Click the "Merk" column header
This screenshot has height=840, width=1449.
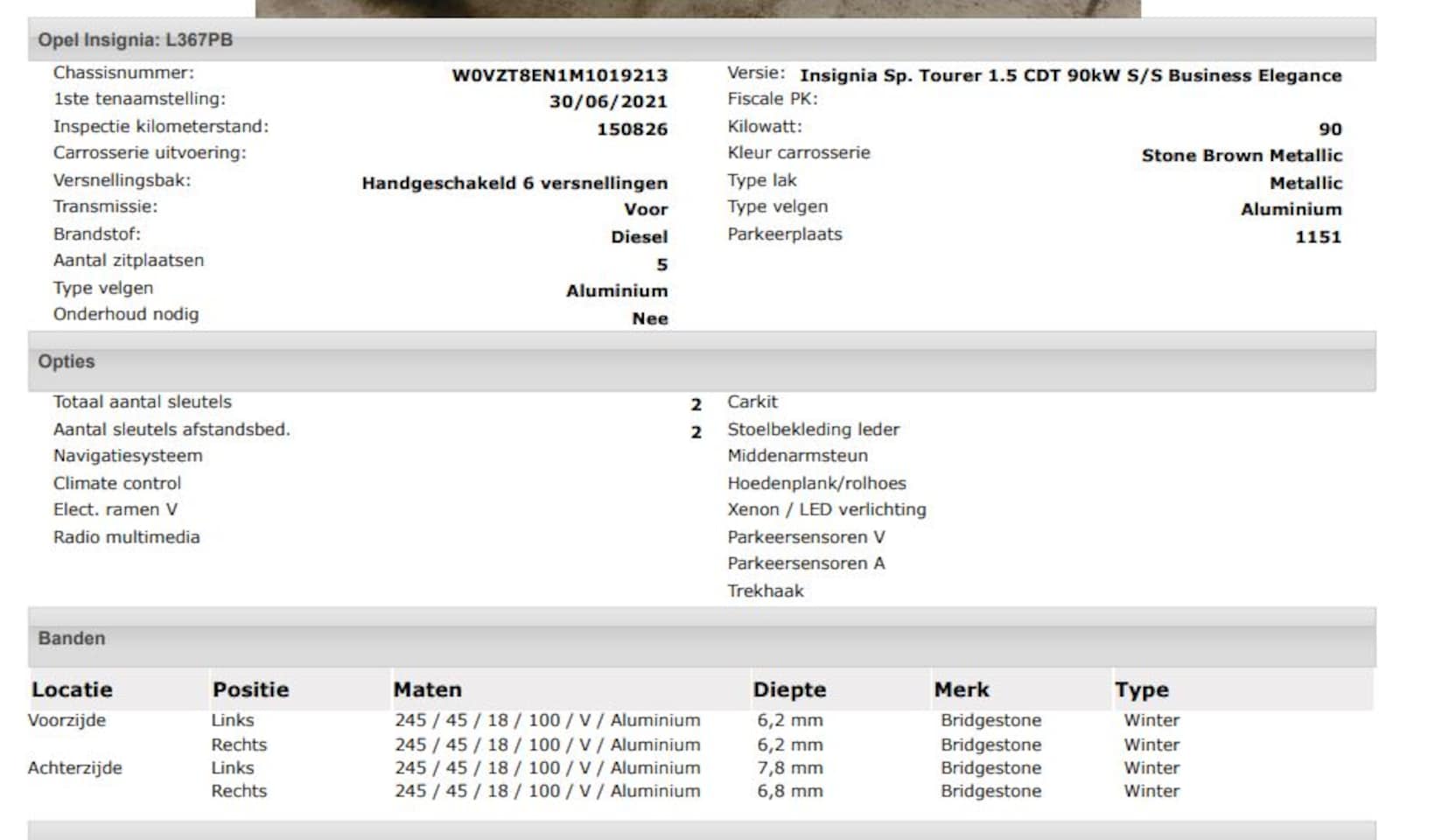(x=961, y=689)
